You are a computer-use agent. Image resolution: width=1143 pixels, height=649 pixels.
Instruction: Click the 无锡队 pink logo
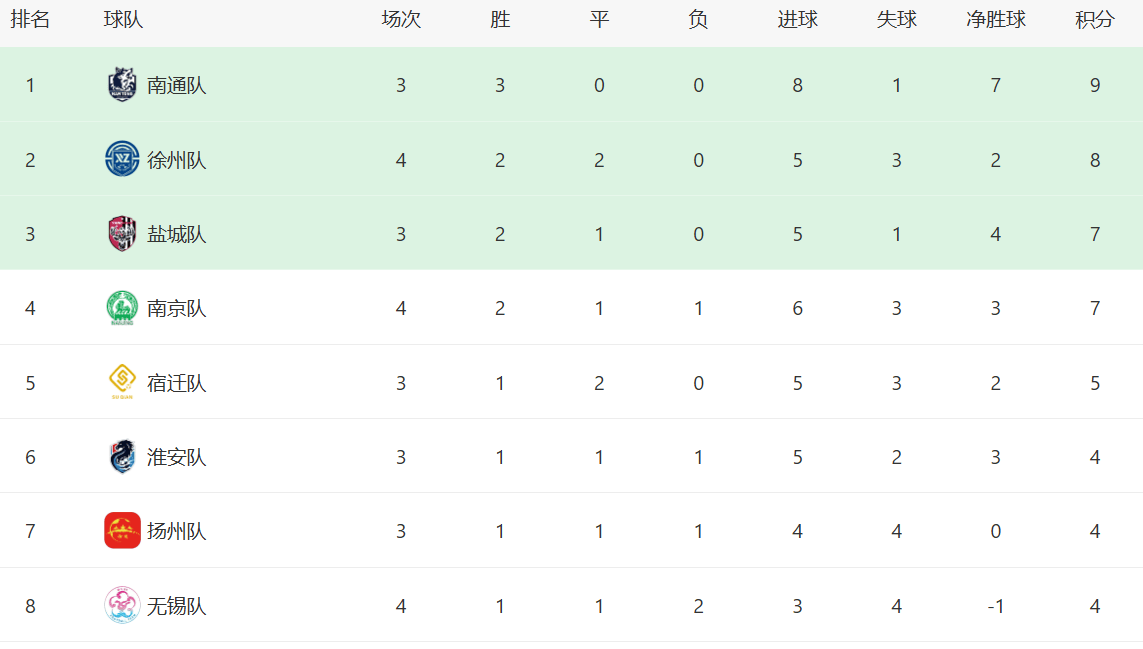coord(122,605)
